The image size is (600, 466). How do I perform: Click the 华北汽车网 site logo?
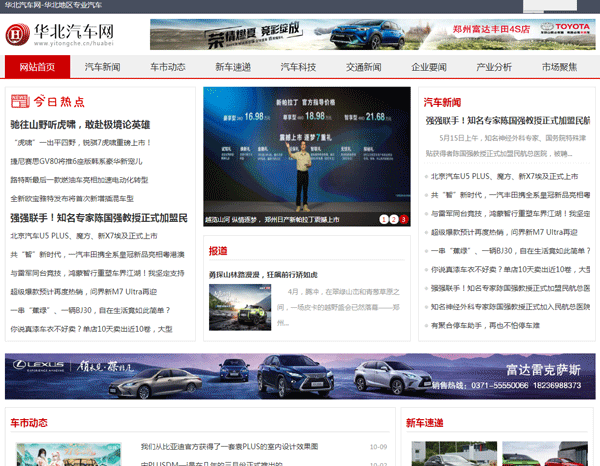point(60,34)
